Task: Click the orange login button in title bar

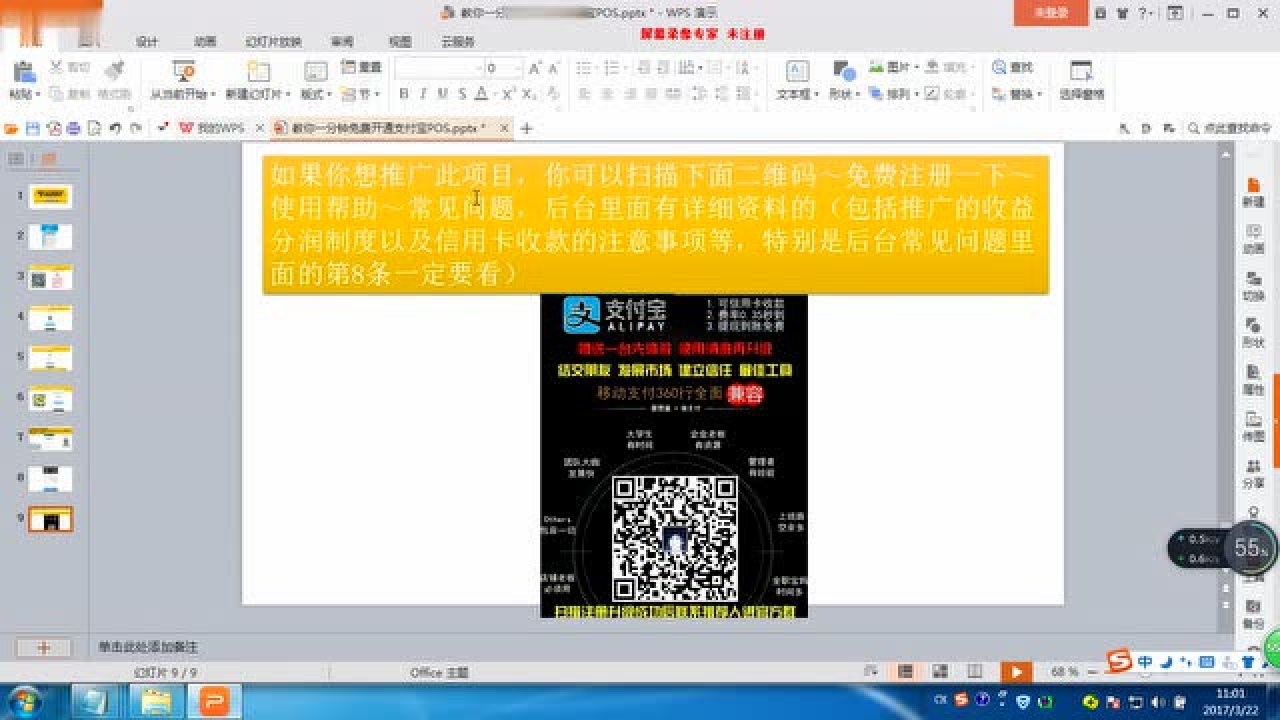Action: [1051, 13]
